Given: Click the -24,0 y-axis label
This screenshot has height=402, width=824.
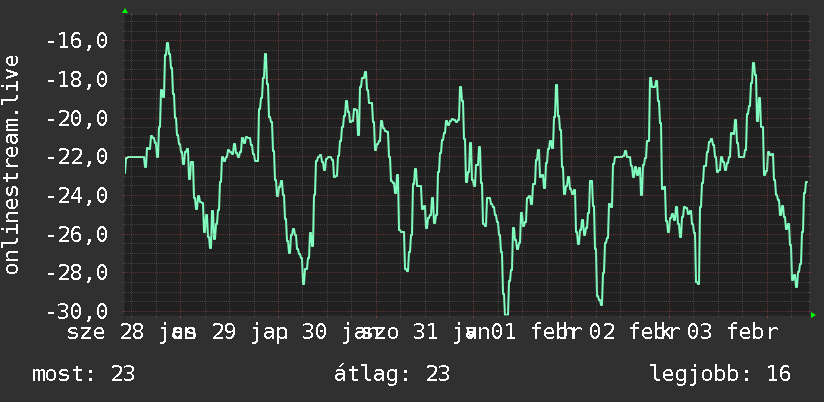Looking at the screenshot, I should coord(77,196).
